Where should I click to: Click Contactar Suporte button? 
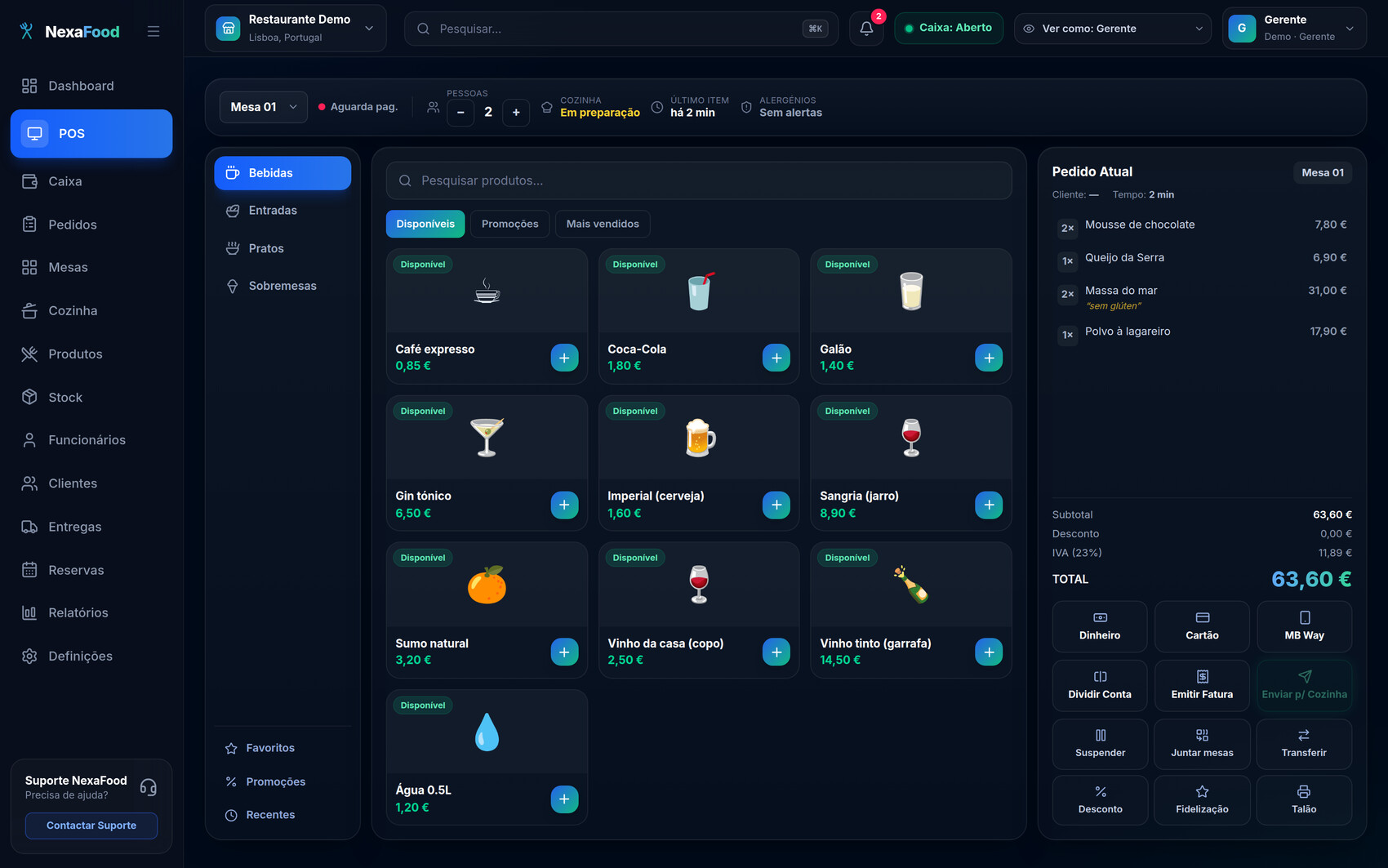91,826
